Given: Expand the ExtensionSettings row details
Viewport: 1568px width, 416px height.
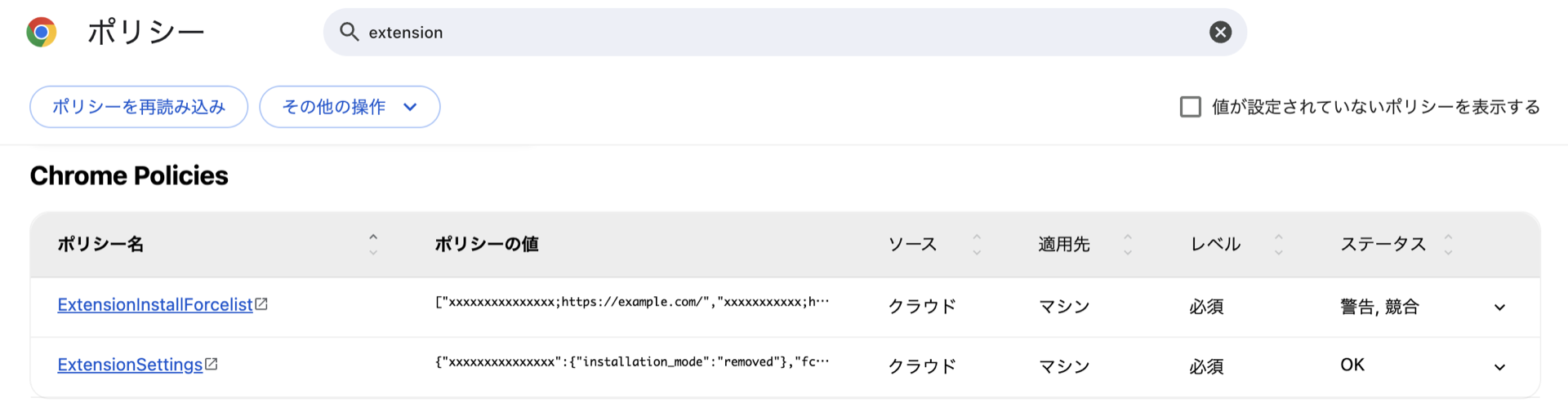Looking at the screenshot, I should coord(1499,367).
